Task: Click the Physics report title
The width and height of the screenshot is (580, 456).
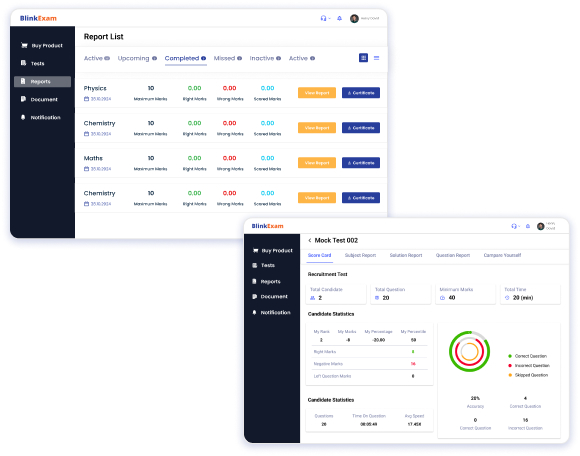Action: click(x=95, y=88)
